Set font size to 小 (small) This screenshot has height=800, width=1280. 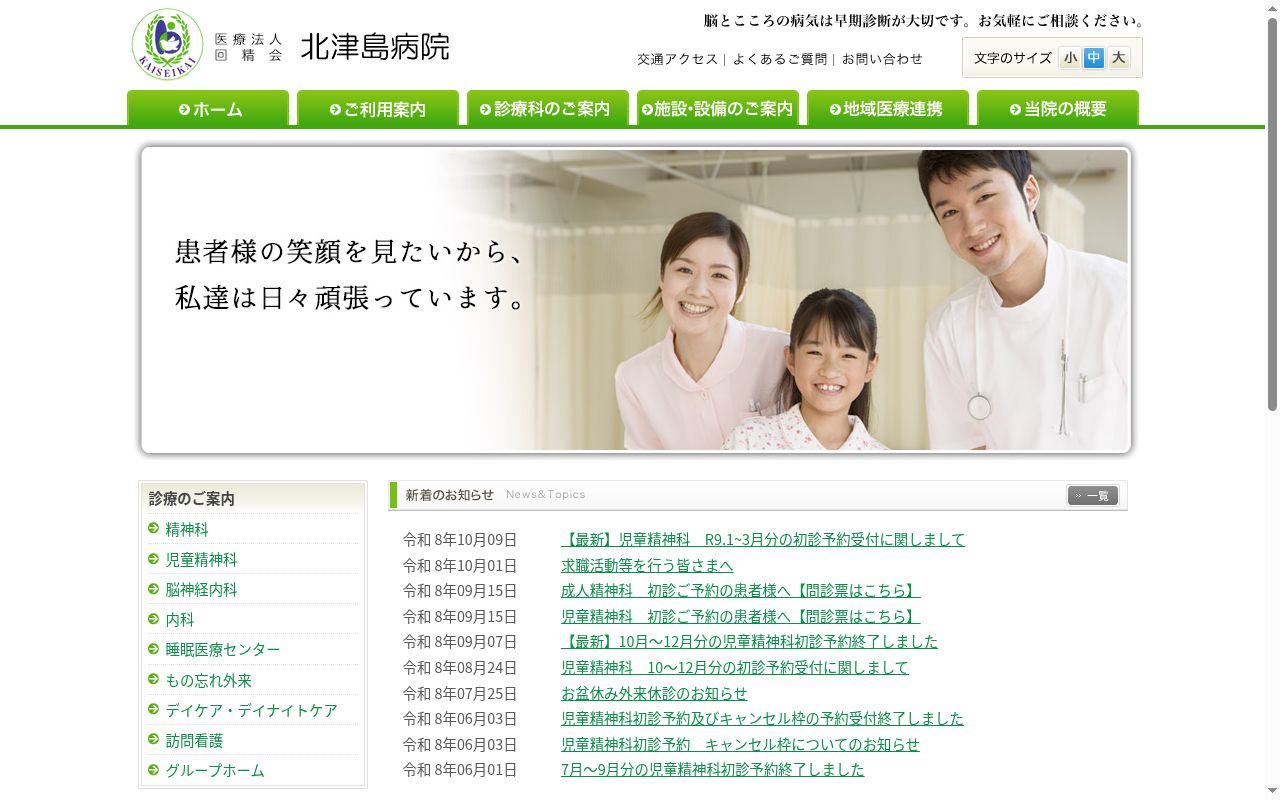point(1070,58)
